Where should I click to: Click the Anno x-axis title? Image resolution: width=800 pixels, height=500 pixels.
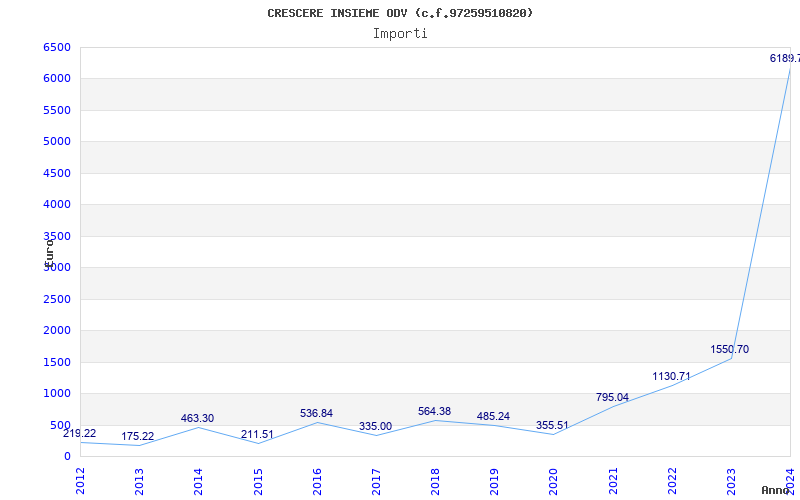[x=777, y=490]
